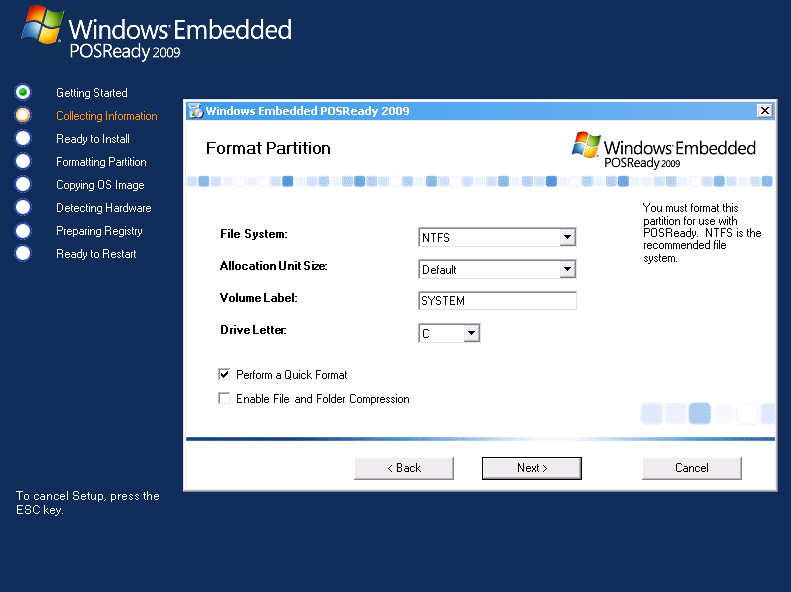The image size is (791, 592).
Task: Click the Formatting Partition step indicator
Action: pyautogui.click(x=23, y=161)
